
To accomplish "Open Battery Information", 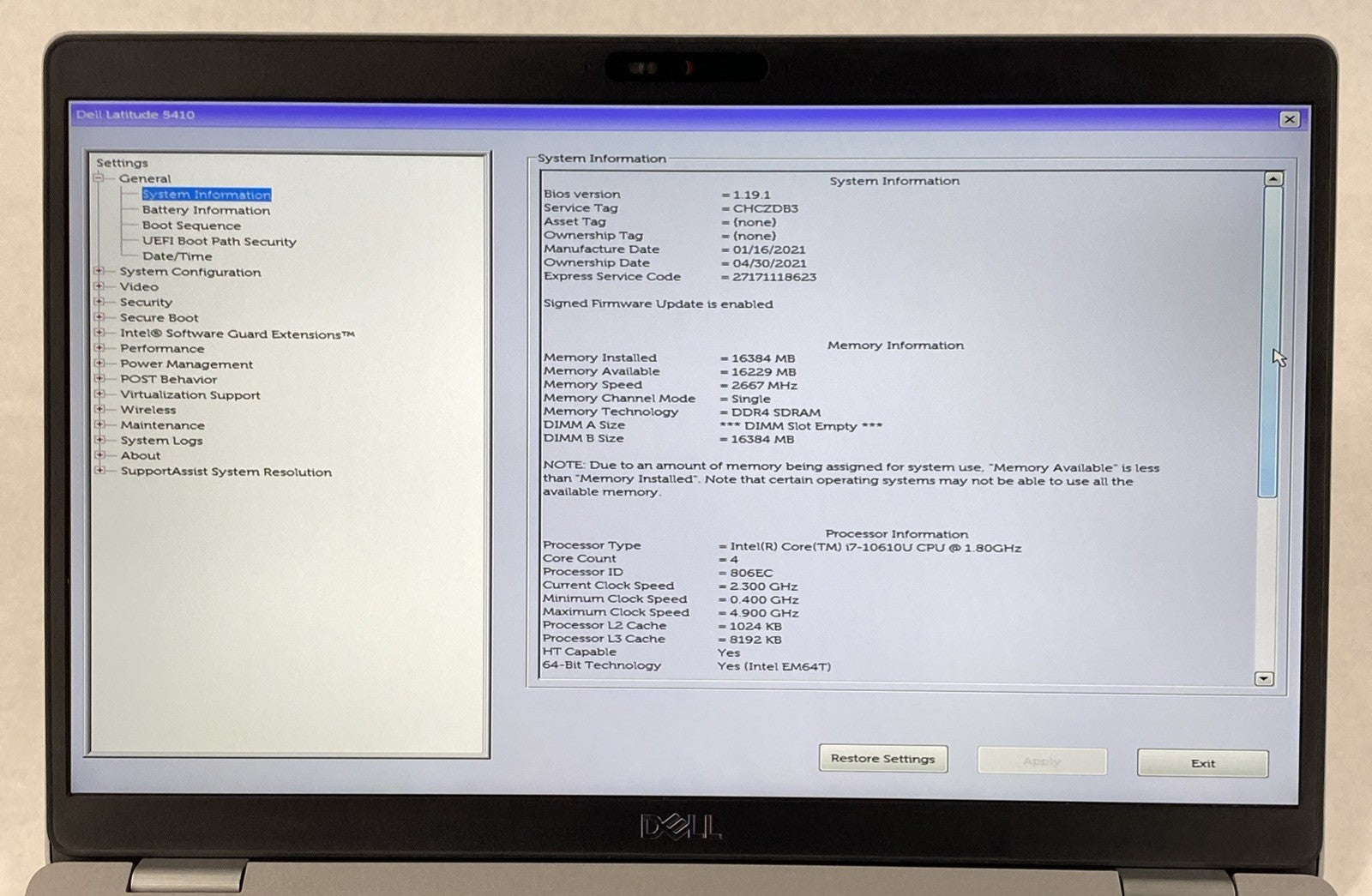I will click(206, 210).
